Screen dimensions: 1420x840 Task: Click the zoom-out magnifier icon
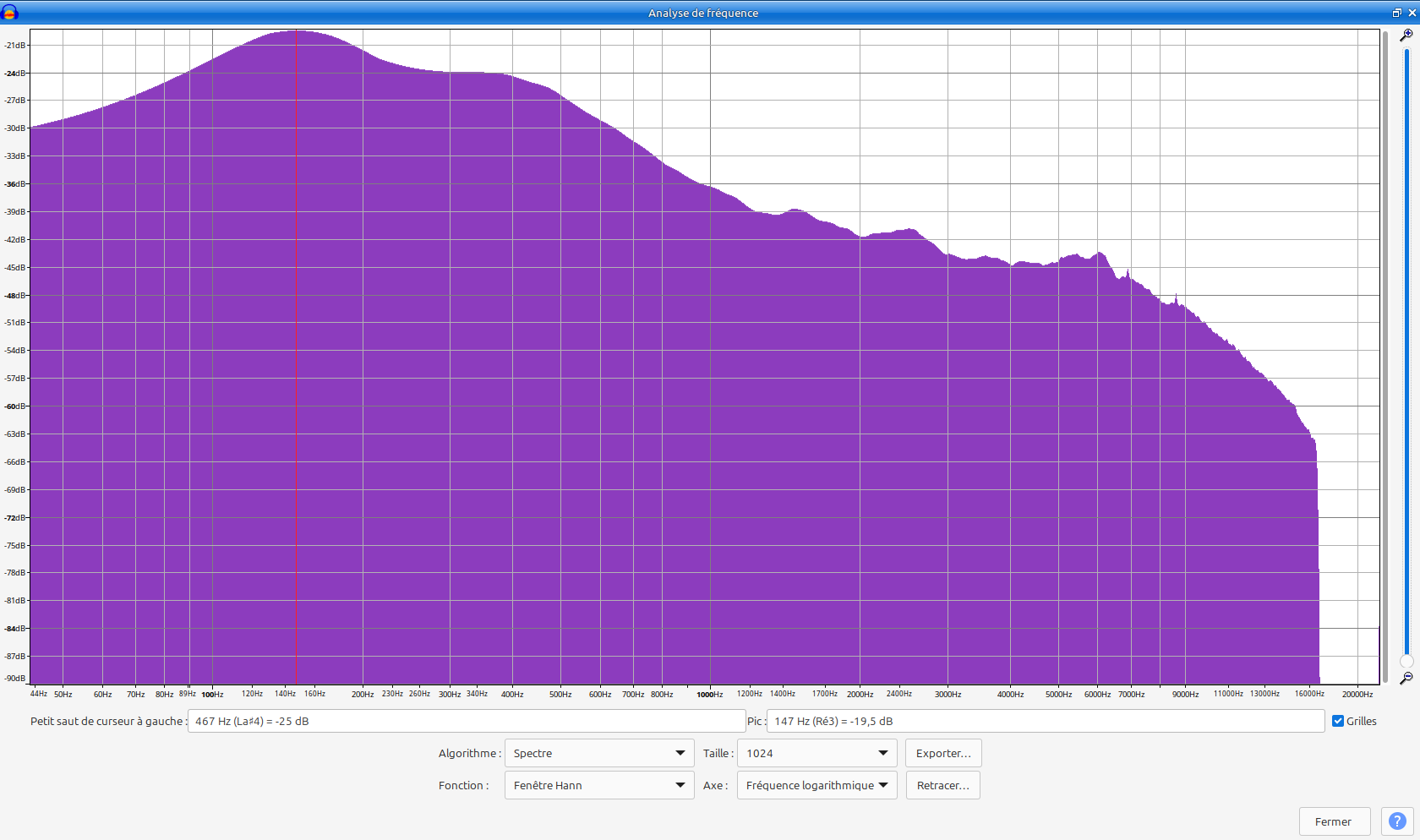coord(1406,678)
